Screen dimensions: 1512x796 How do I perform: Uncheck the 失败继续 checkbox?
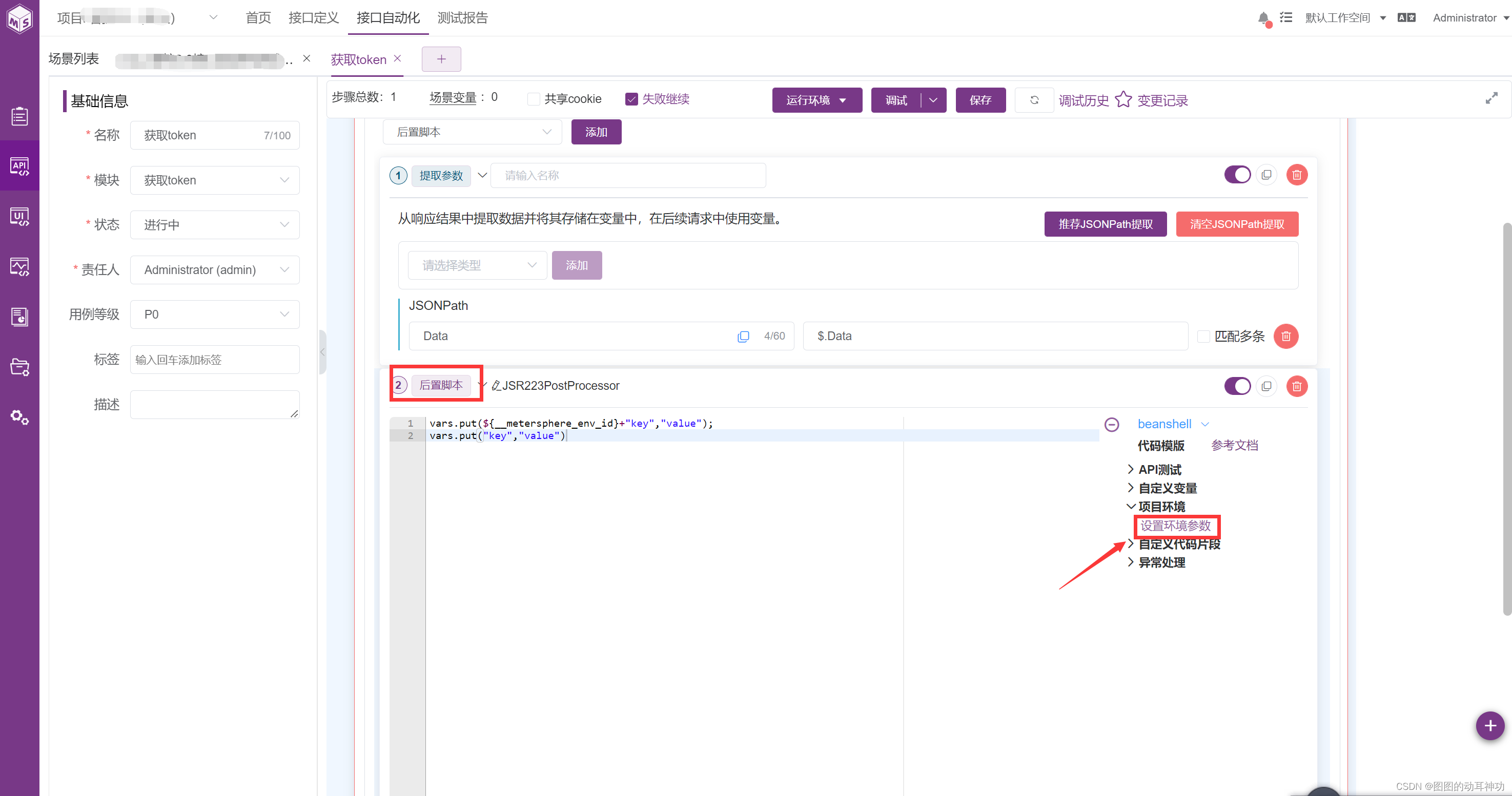pyautogui.click(x=631, y=99)
